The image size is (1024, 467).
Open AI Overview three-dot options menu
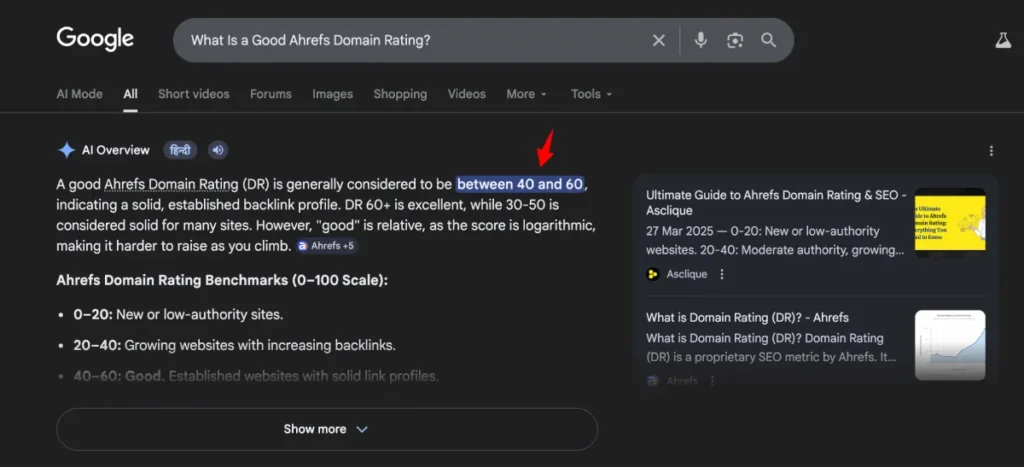point(991,151)
